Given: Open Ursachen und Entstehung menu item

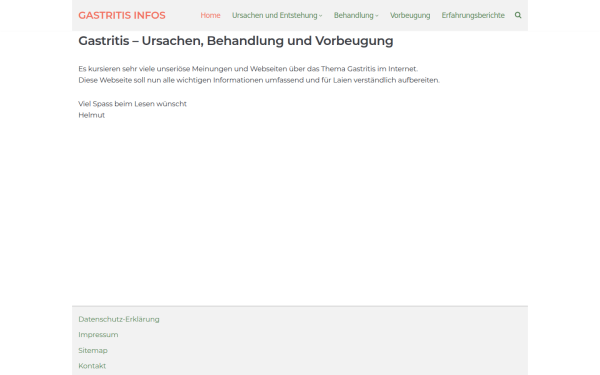Looking at the screenshot, I should pyautogui.click(x=274, y=15).
